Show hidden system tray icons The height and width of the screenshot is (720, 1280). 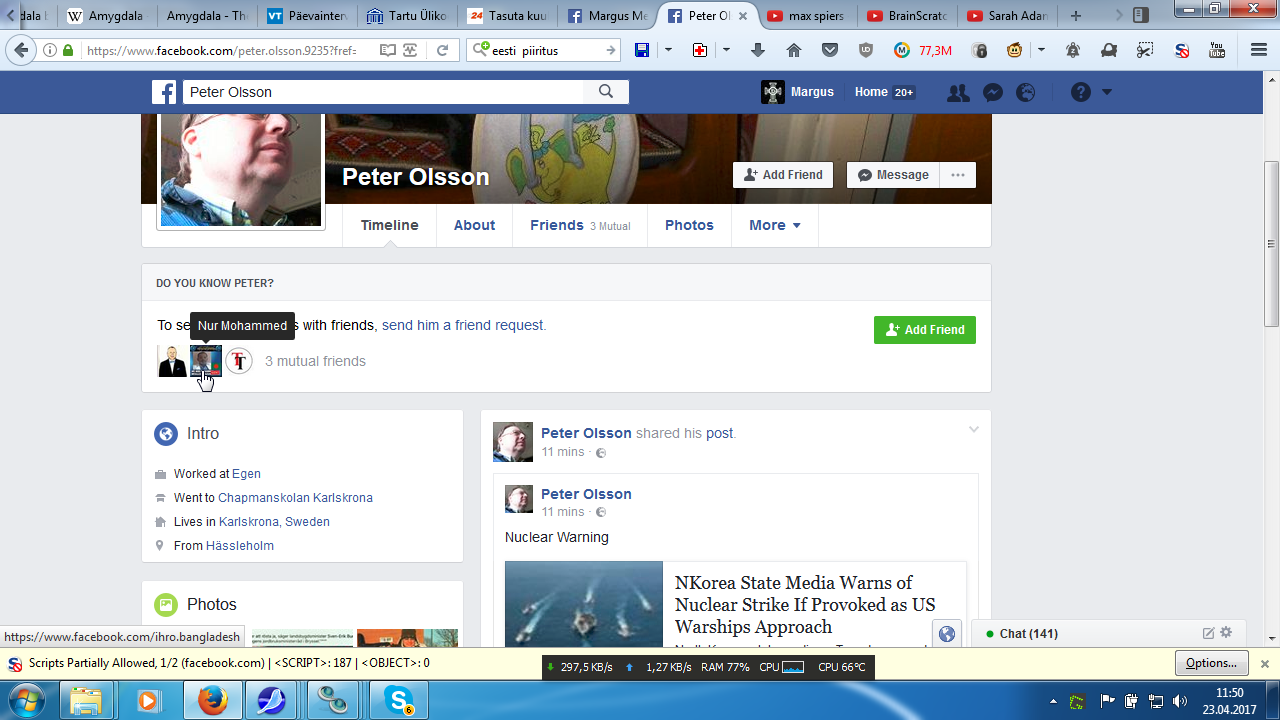click(1053, 701)
